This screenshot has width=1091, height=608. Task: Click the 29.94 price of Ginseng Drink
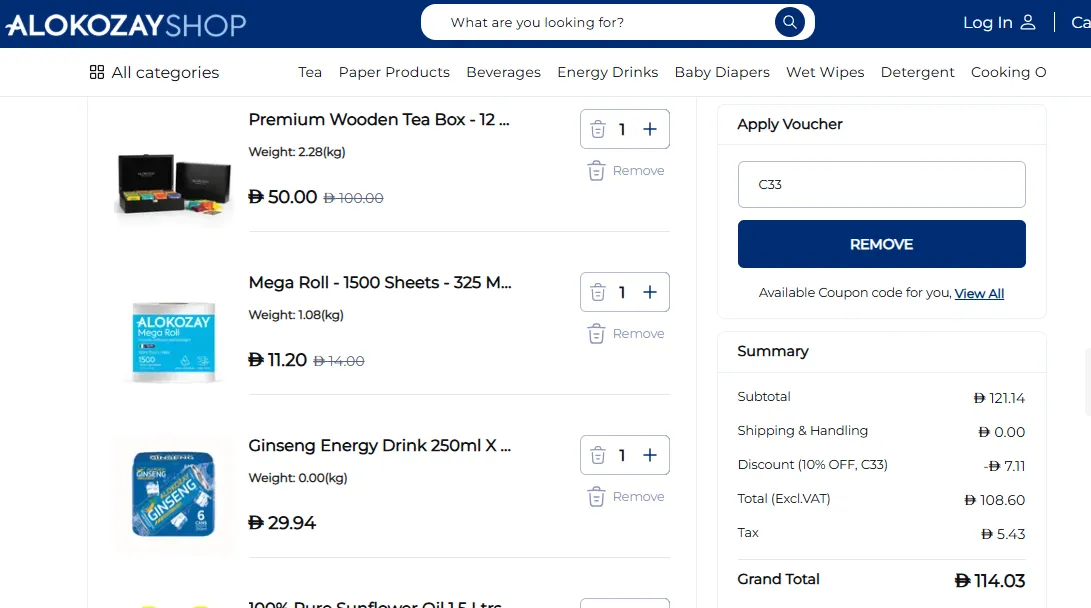(x=282, y=522)
